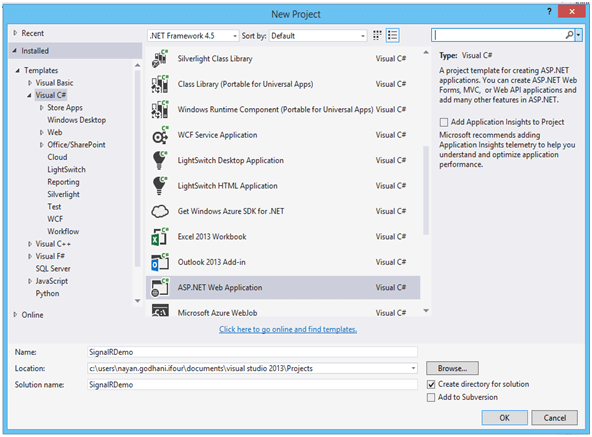
Task: Click the WCF Service Application gear icon
Action: pos(160,135)
